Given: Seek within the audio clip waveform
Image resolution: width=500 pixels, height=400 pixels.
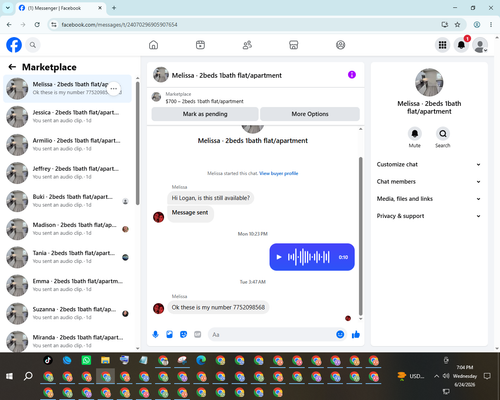Looking at the screenshot, I should click(309, 257).
